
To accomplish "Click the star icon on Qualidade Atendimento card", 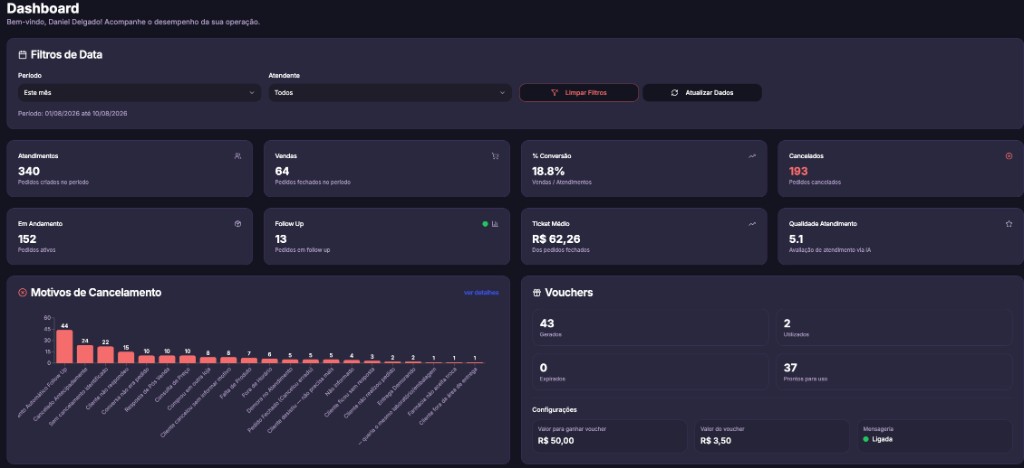I will [x=1009, y=224].
